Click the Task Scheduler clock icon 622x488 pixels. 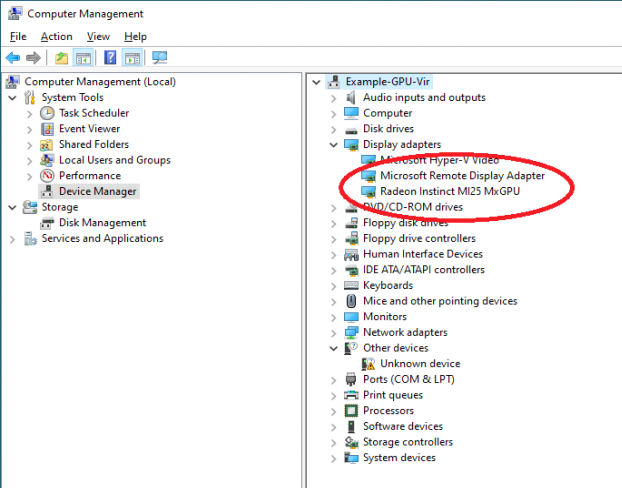coord(47,113)
